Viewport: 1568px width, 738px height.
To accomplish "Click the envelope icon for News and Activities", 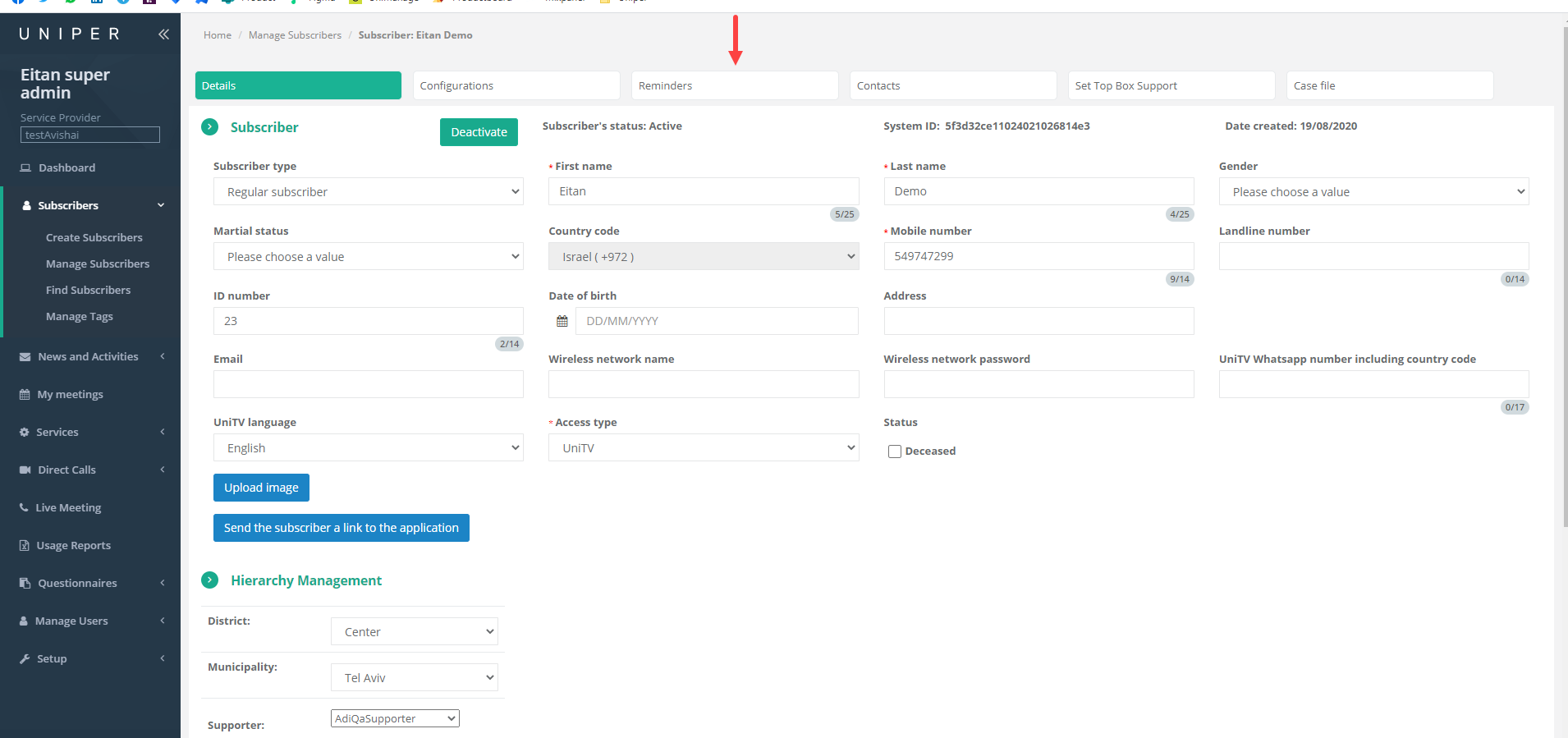I will (x=25, y=357).
